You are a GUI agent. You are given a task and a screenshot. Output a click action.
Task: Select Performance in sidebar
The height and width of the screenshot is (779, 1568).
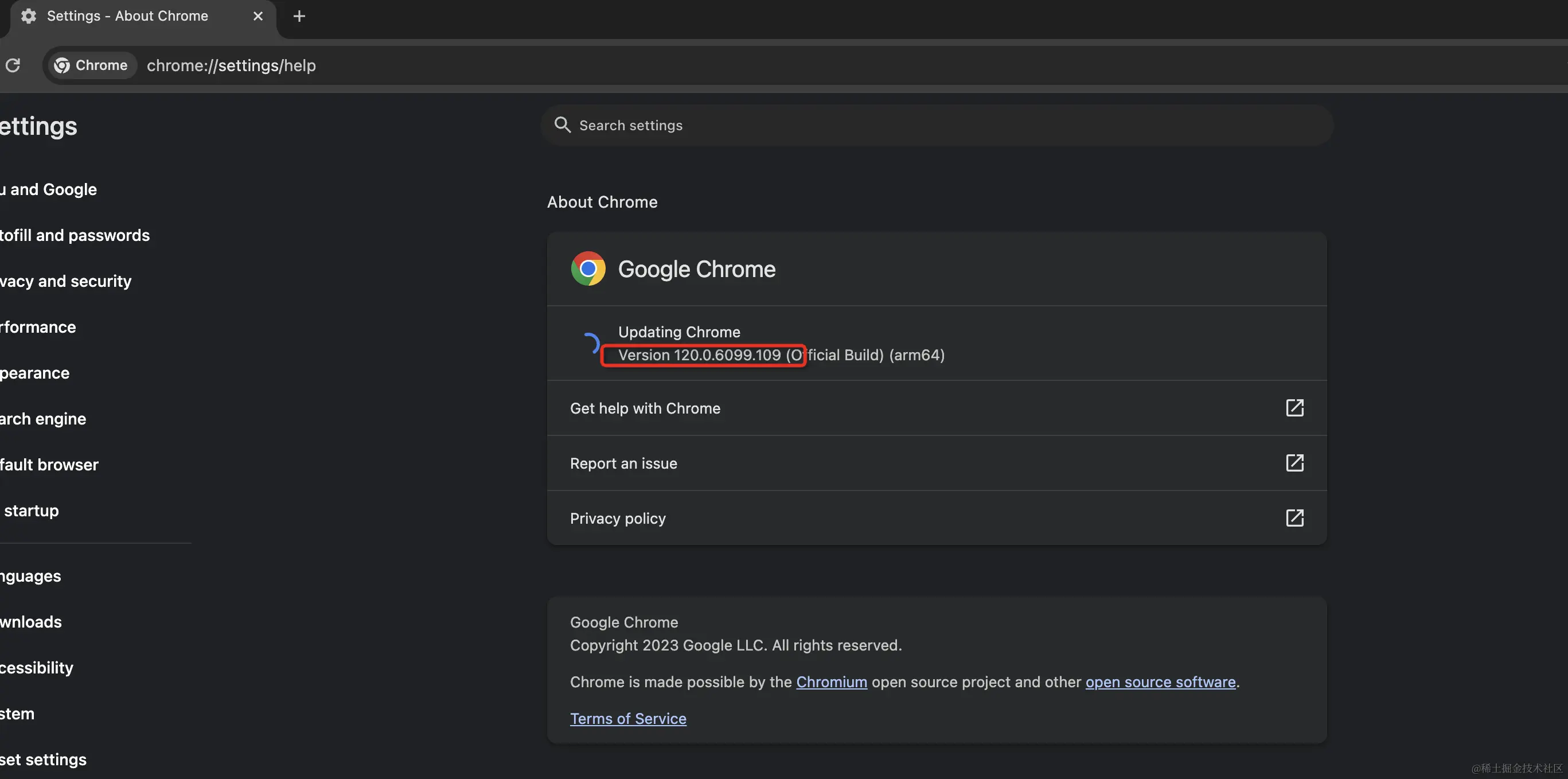click(x=38, y=327)
